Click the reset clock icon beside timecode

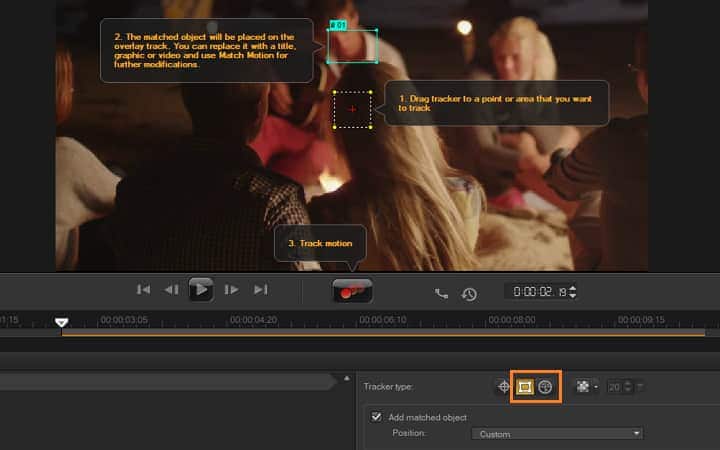point(469,293)
